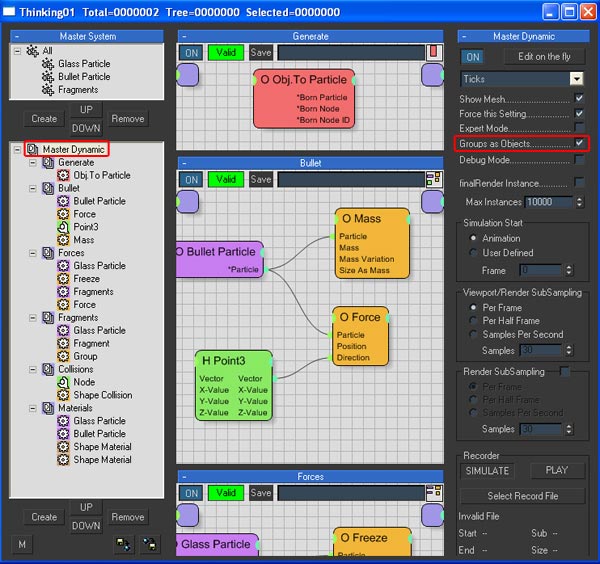Click the Max Instances input field
Viewport: 600px width, 564px height.
tap(549, 202)
